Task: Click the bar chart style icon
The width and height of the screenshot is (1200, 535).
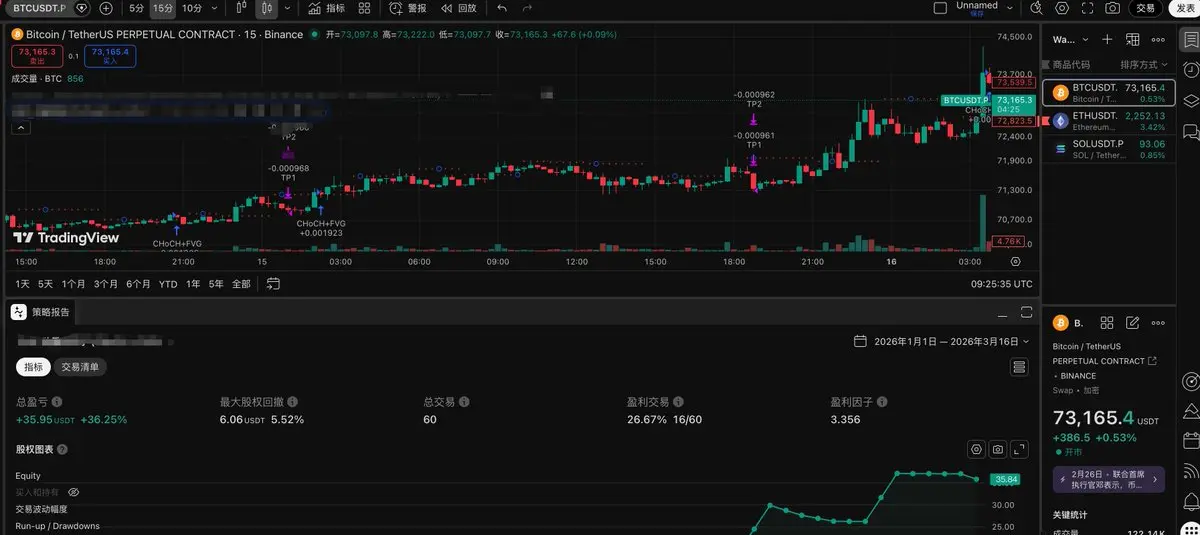Action: coord(243,8)
